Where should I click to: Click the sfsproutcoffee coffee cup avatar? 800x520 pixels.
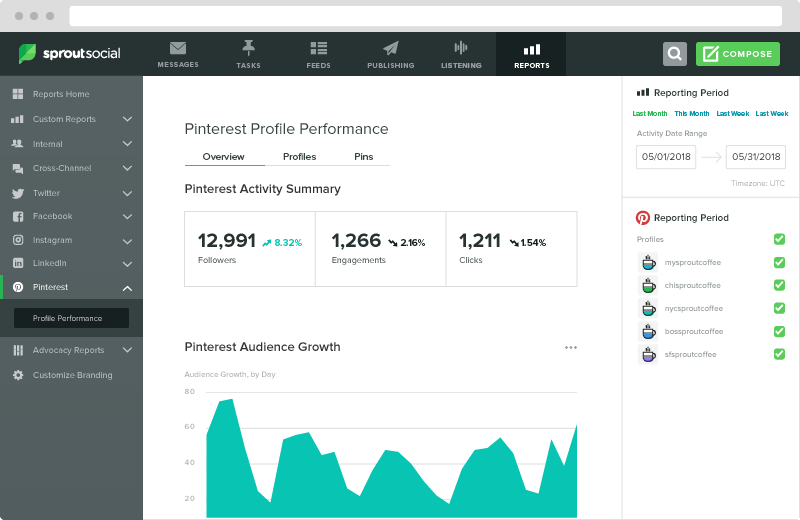coord(648,354)
